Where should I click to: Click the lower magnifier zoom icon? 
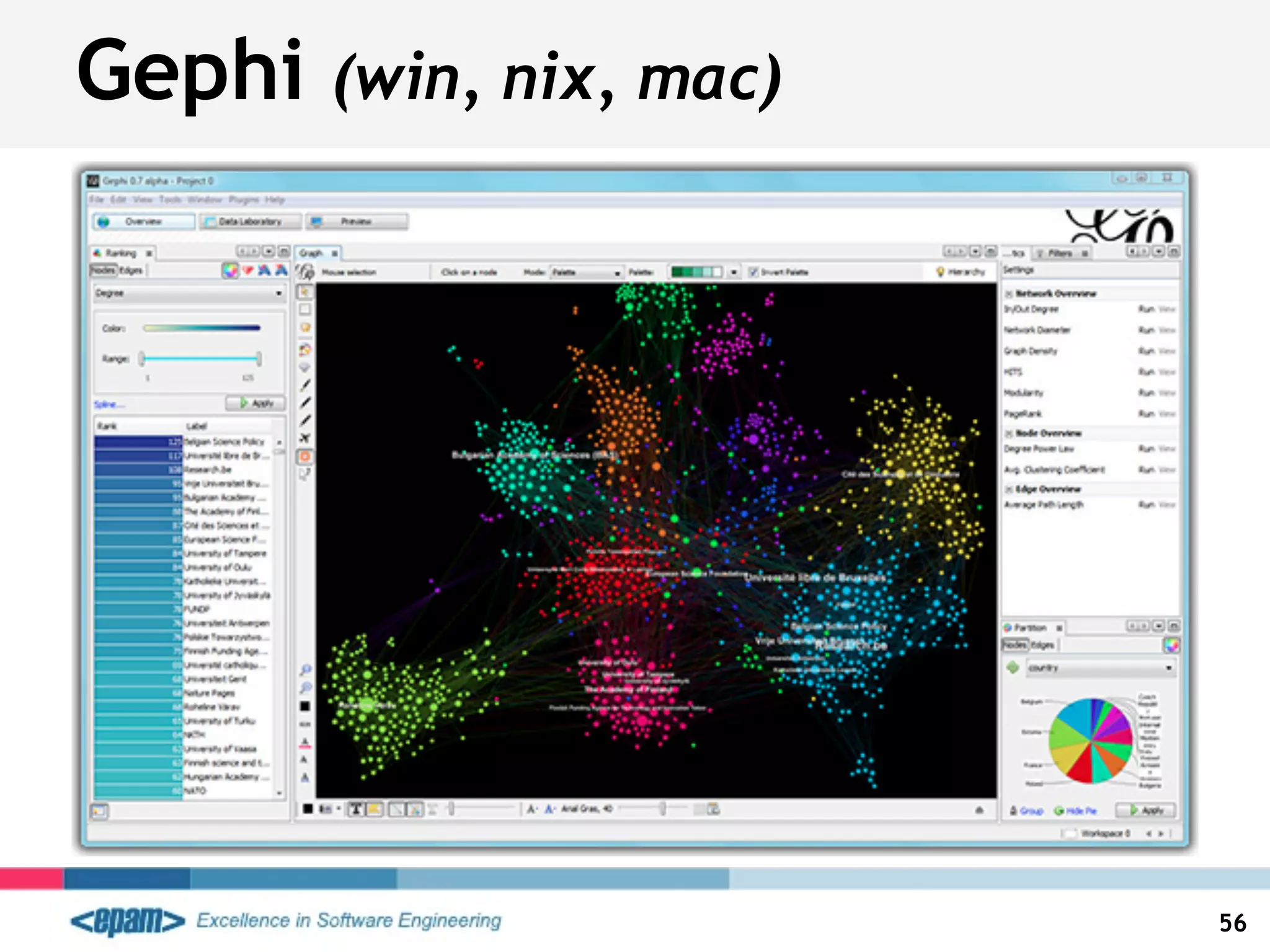pyautogui.click(x=305, y=688)
